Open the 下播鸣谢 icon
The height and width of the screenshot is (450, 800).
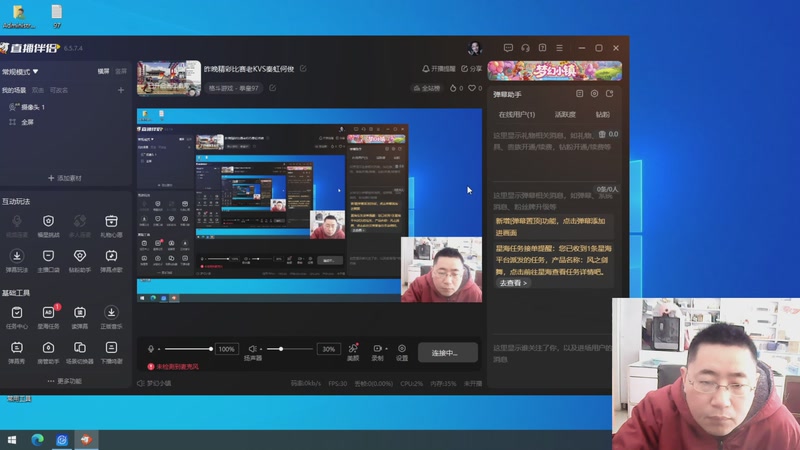pyautogui.click(x=111, y=347)
